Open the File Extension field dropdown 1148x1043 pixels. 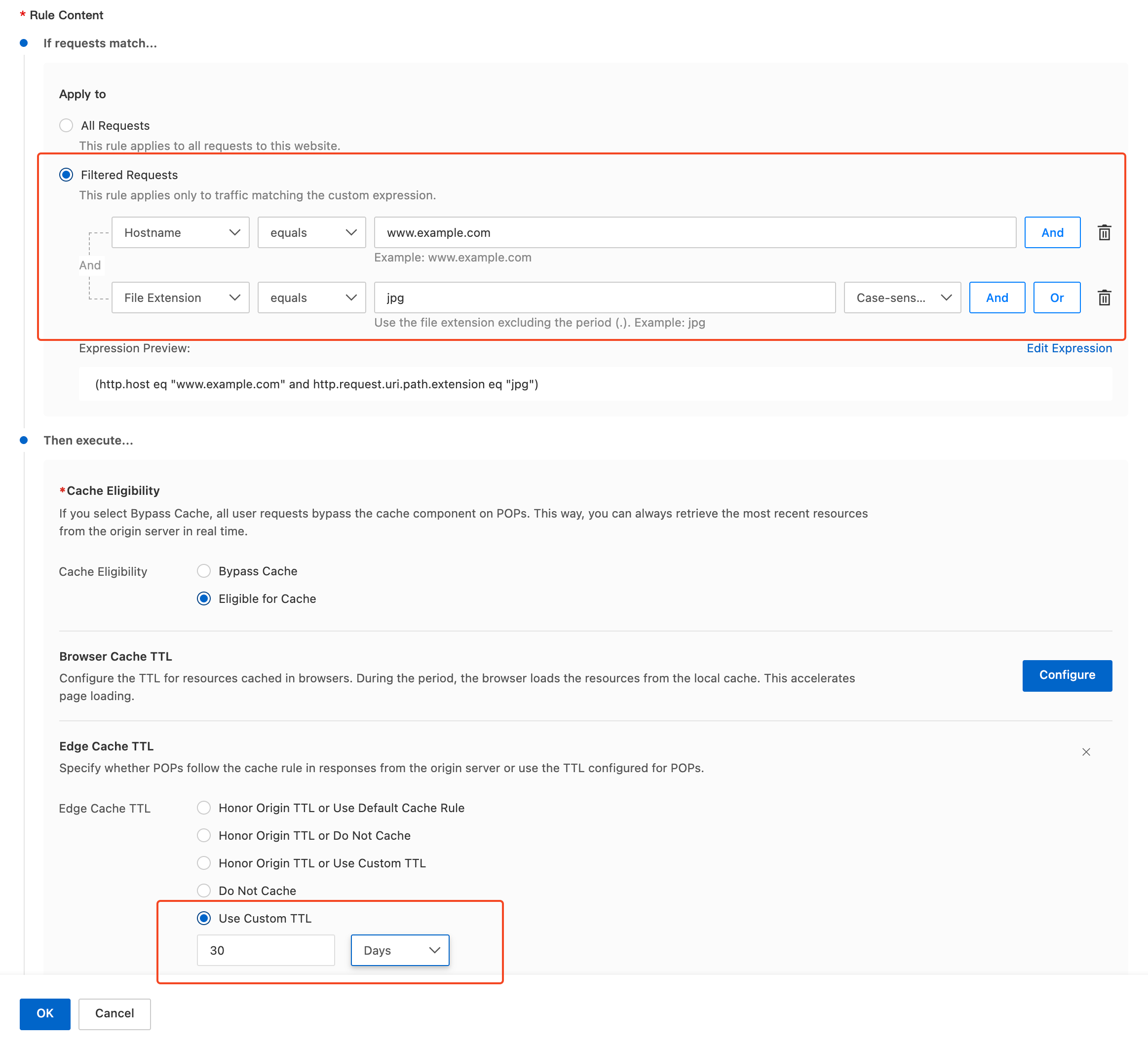pyautogui.click(x=180, y=298)
